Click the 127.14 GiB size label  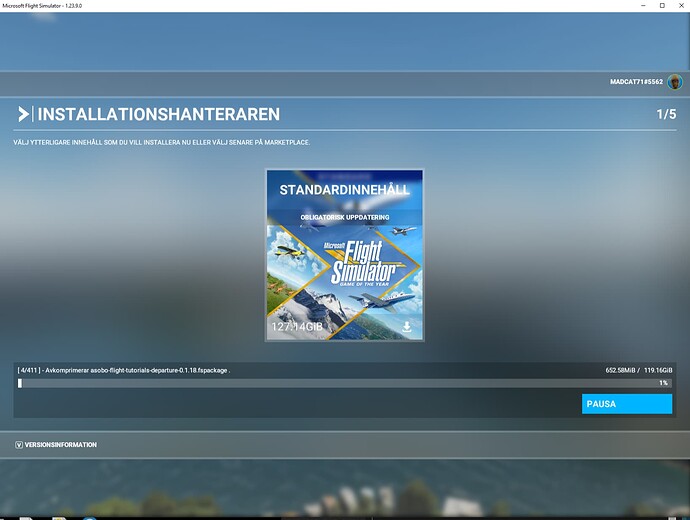point(297,327)
